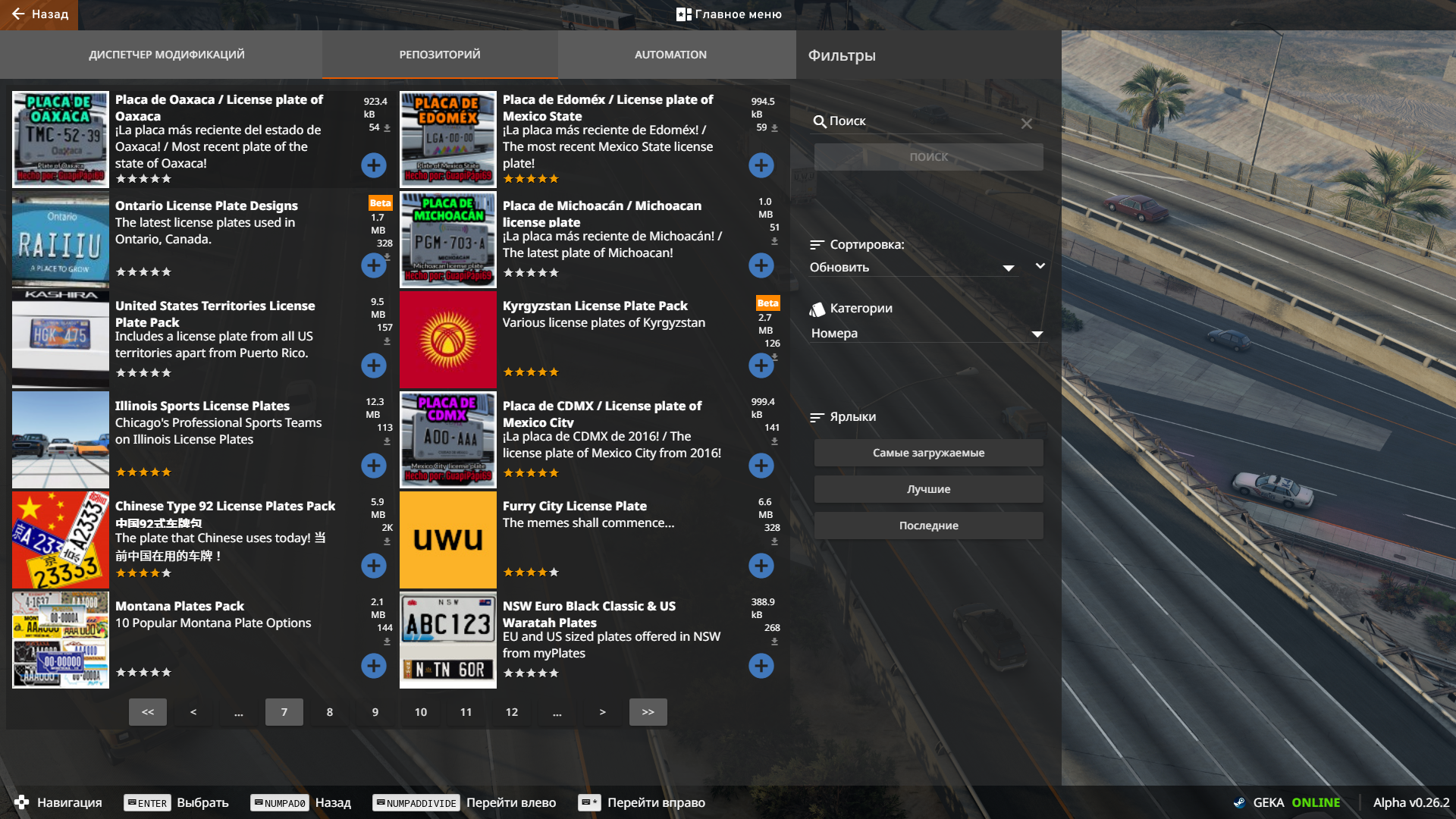Go to next page button >

click(603, 712)
